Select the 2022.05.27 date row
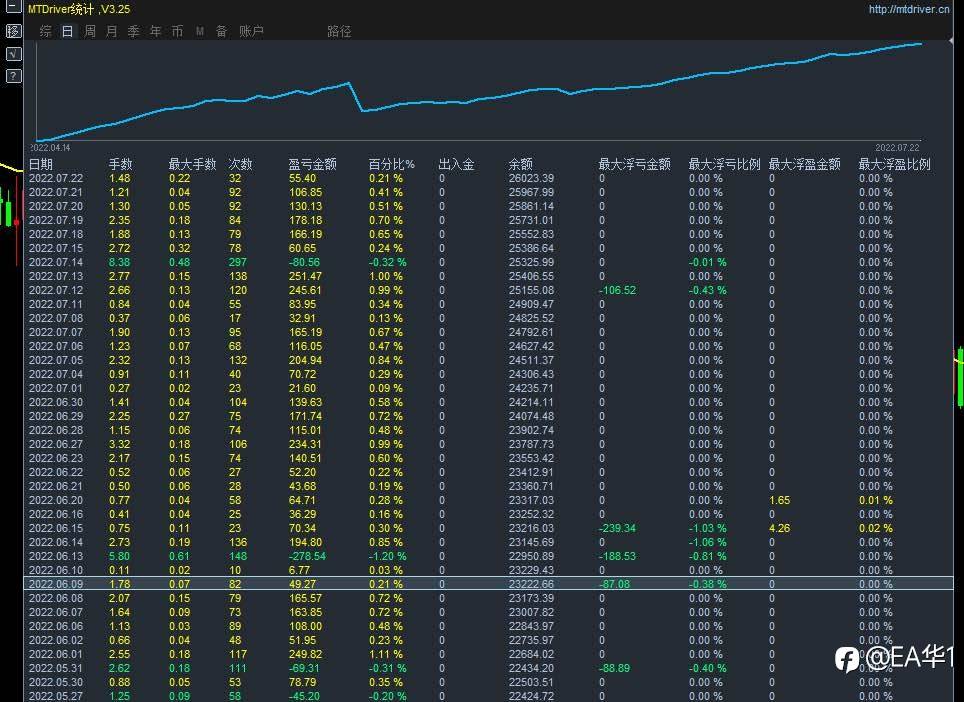This screenshot has width=964, height=702. point(489,696)
